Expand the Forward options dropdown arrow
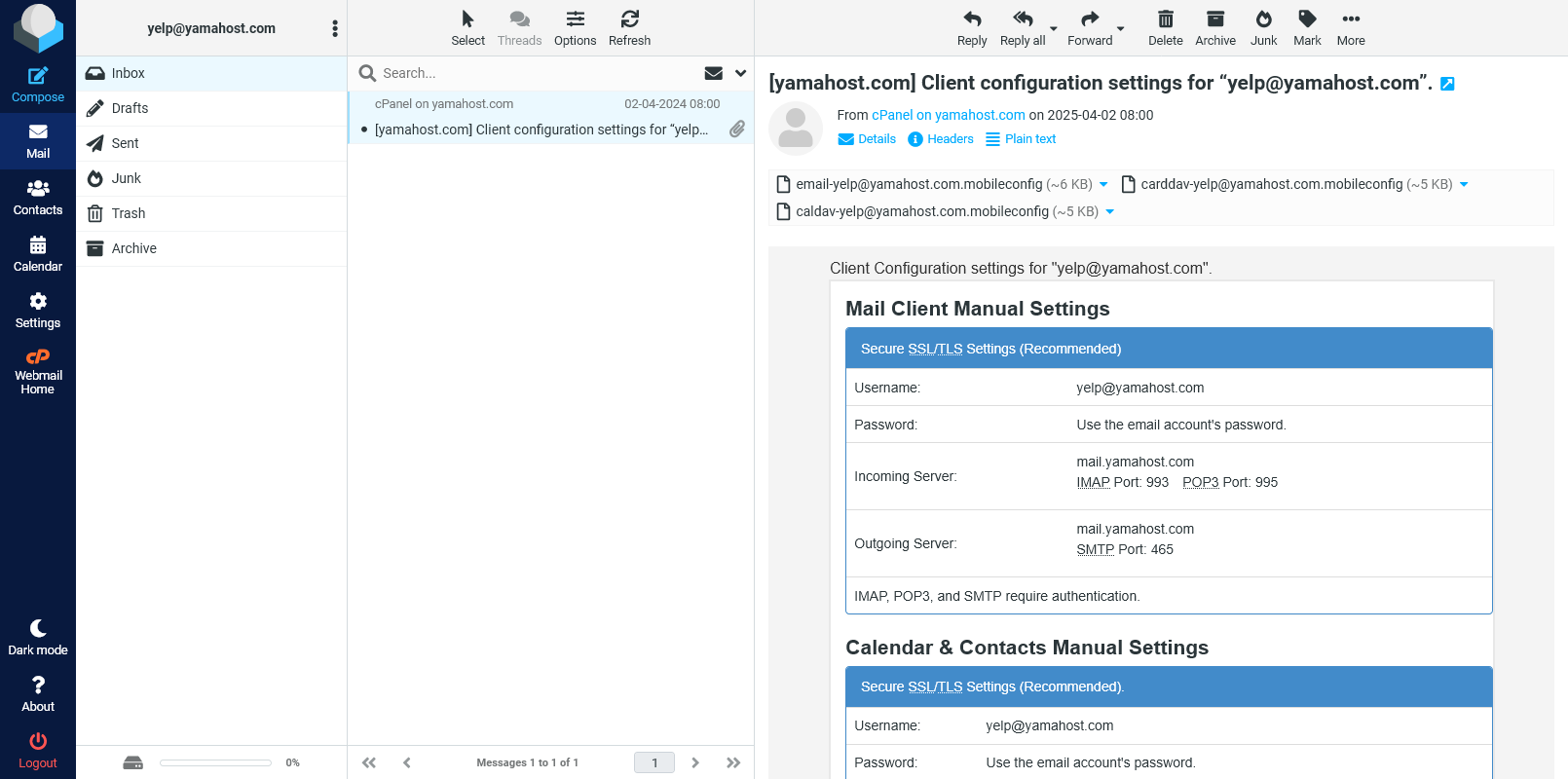The height and width of the screenshot is (779, 1568). (1121, 28)
